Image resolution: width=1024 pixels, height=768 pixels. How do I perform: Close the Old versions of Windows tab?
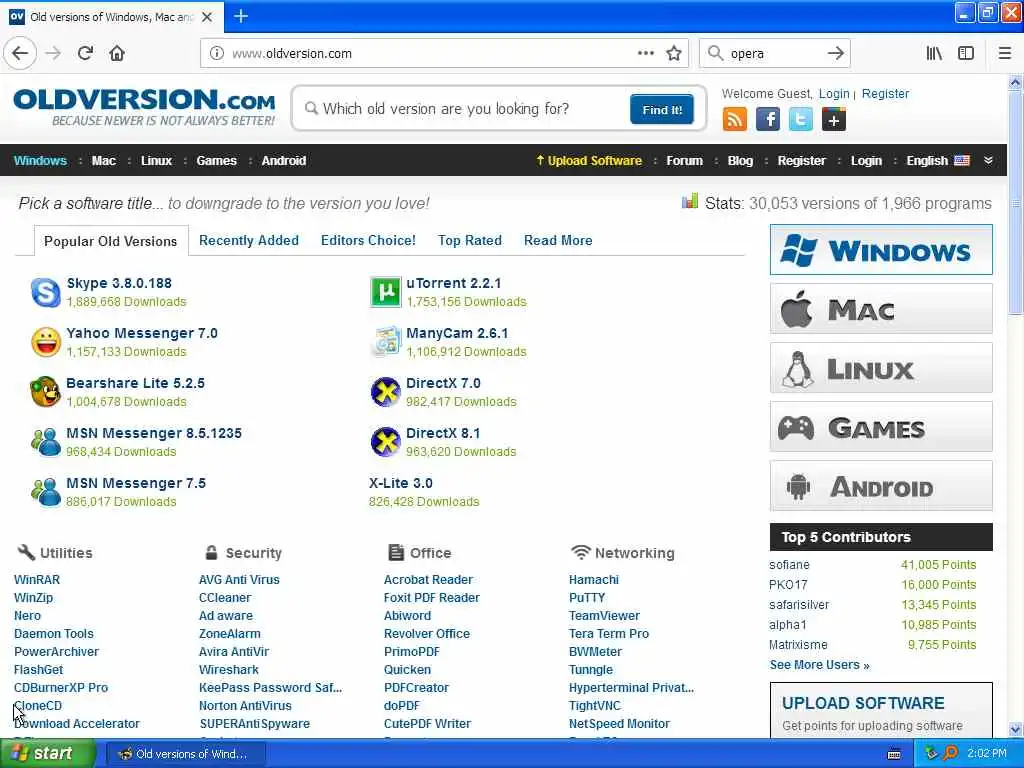(x=207, y=16)
